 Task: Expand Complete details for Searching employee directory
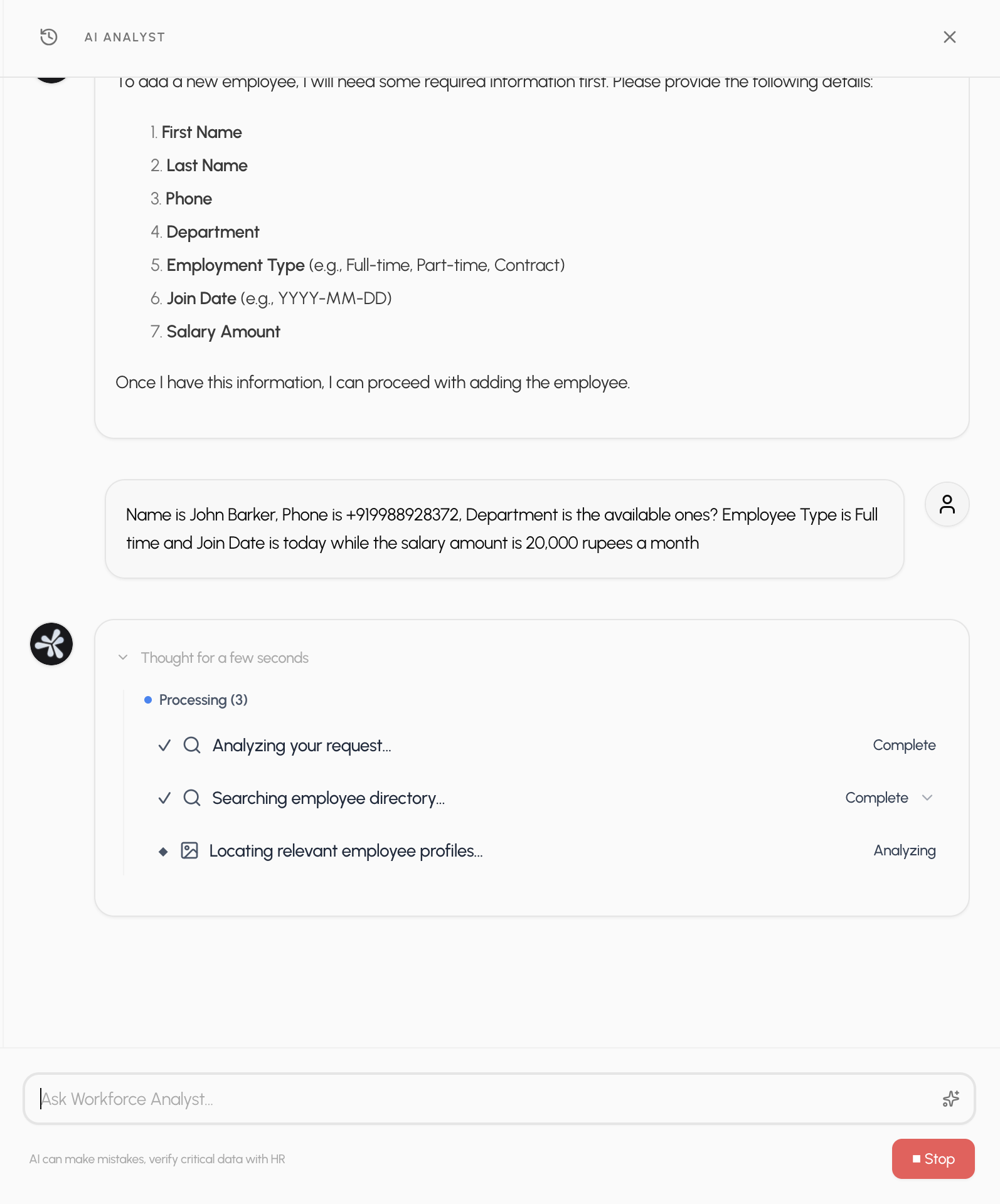927,798
